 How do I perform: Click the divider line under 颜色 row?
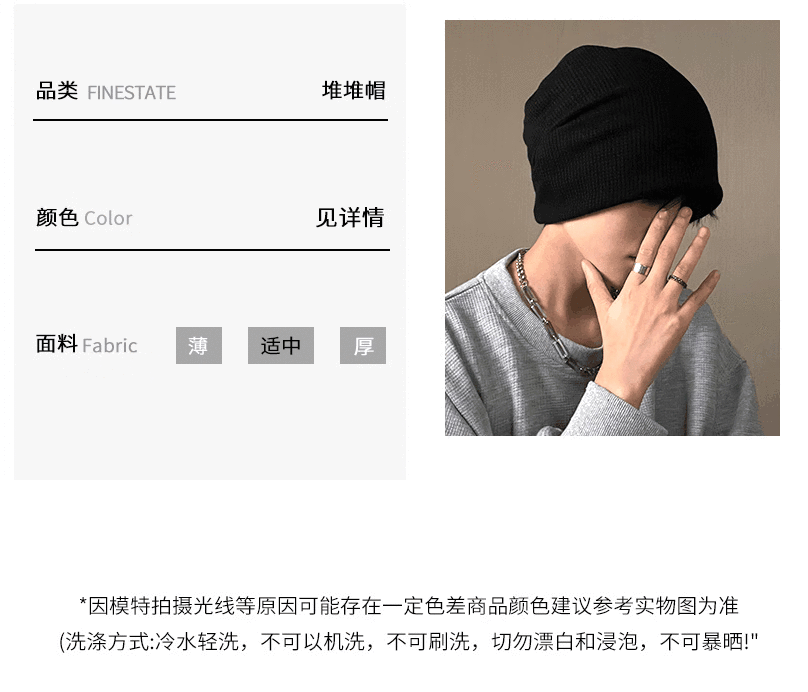212,250
